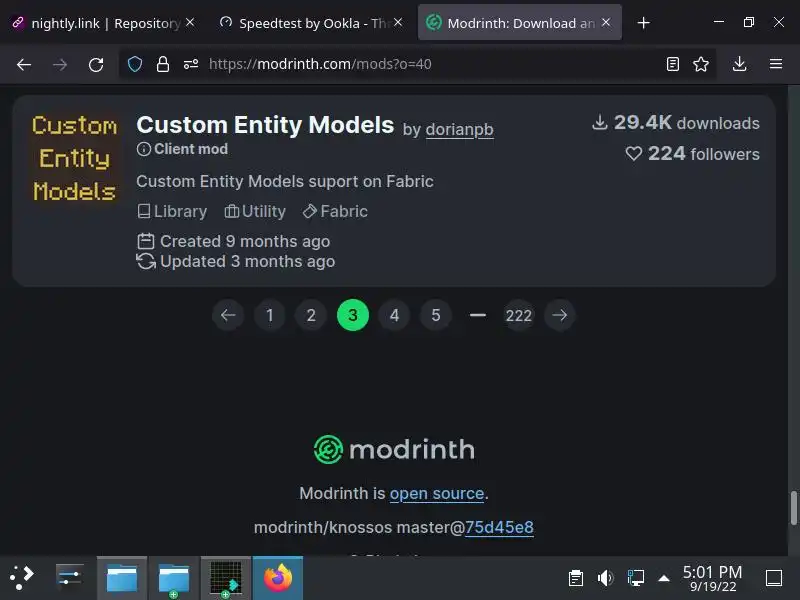Image resolution: width=800 pixels, height=600 pixels.
Task: Click the padlock site security icon
Action: (x=163, y=64)
